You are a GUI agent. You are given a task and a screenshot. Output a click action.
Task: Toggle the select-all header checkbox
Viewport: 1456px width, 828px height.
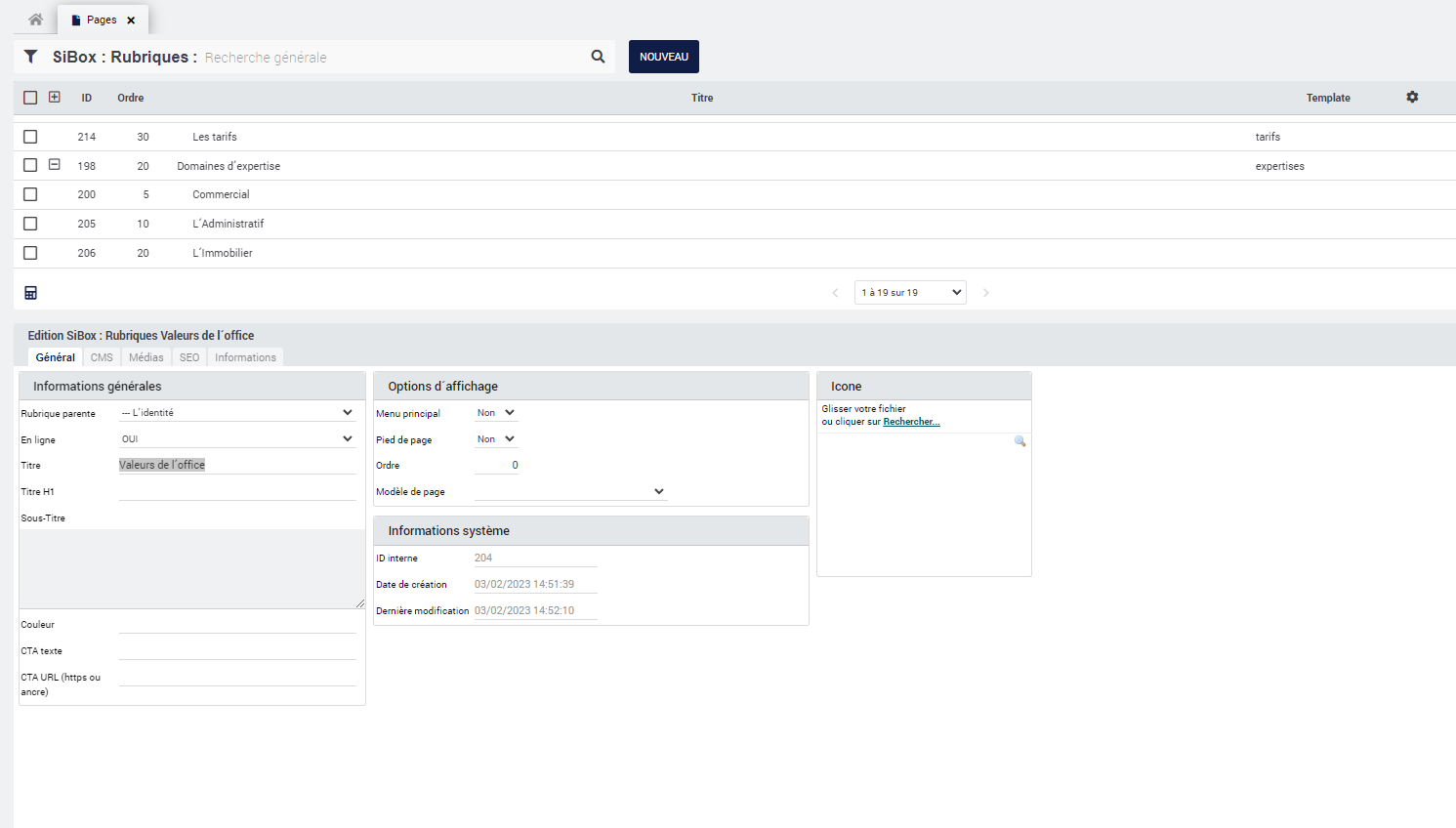click(30, 98)
